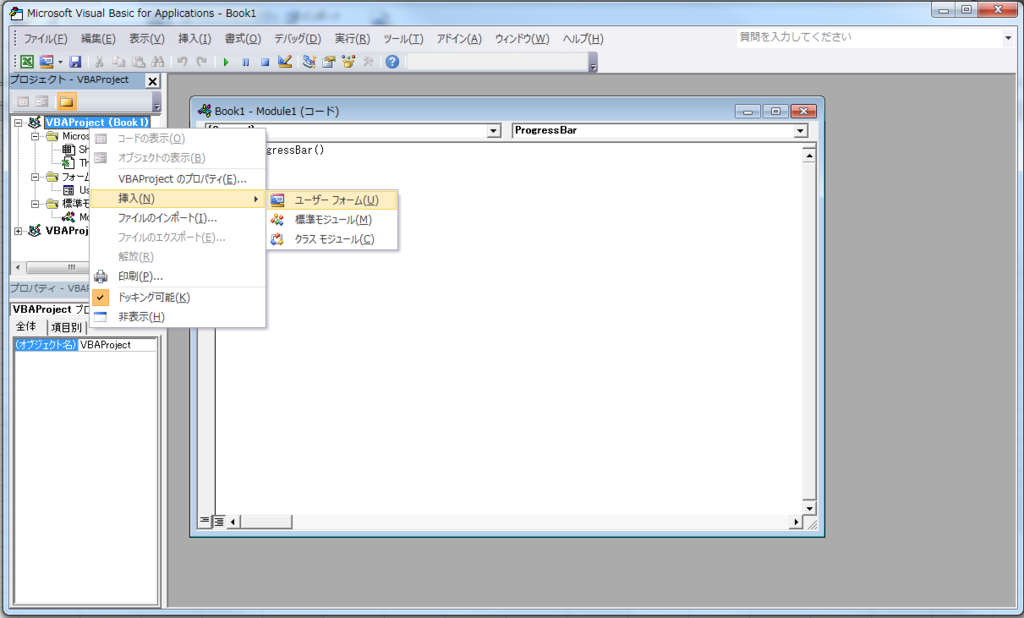
Task: Choose VBAProject のプロパティ(E) from context menu
Action: 178,179
